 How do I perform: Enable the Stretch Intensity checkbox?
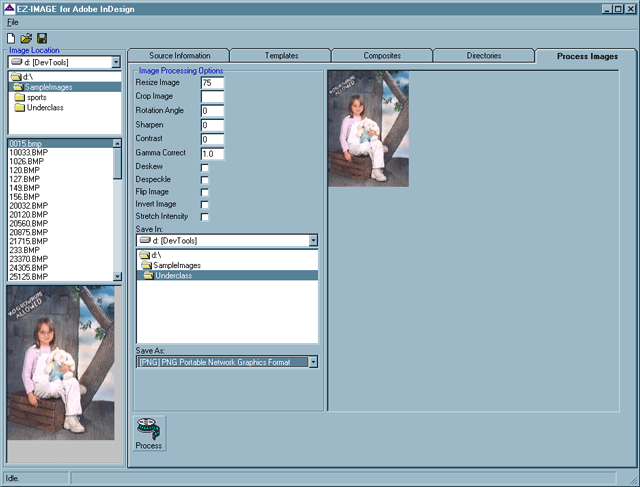coord(205,216)
